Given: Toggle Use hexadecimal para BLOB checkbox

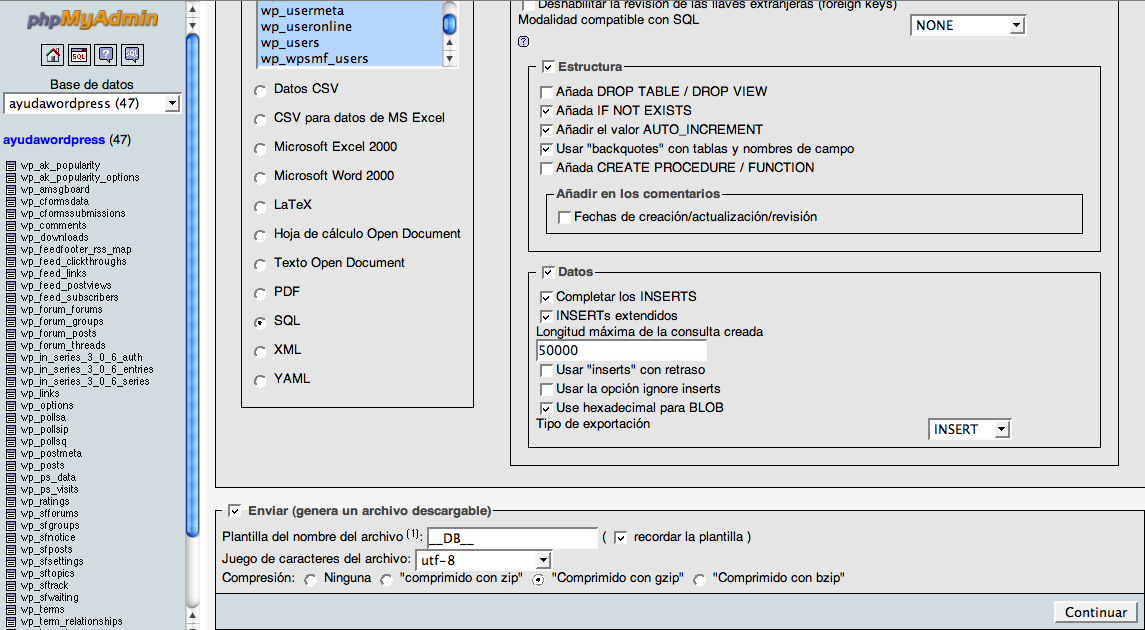Looking at the screenshot, I should (x=546, y=408).
